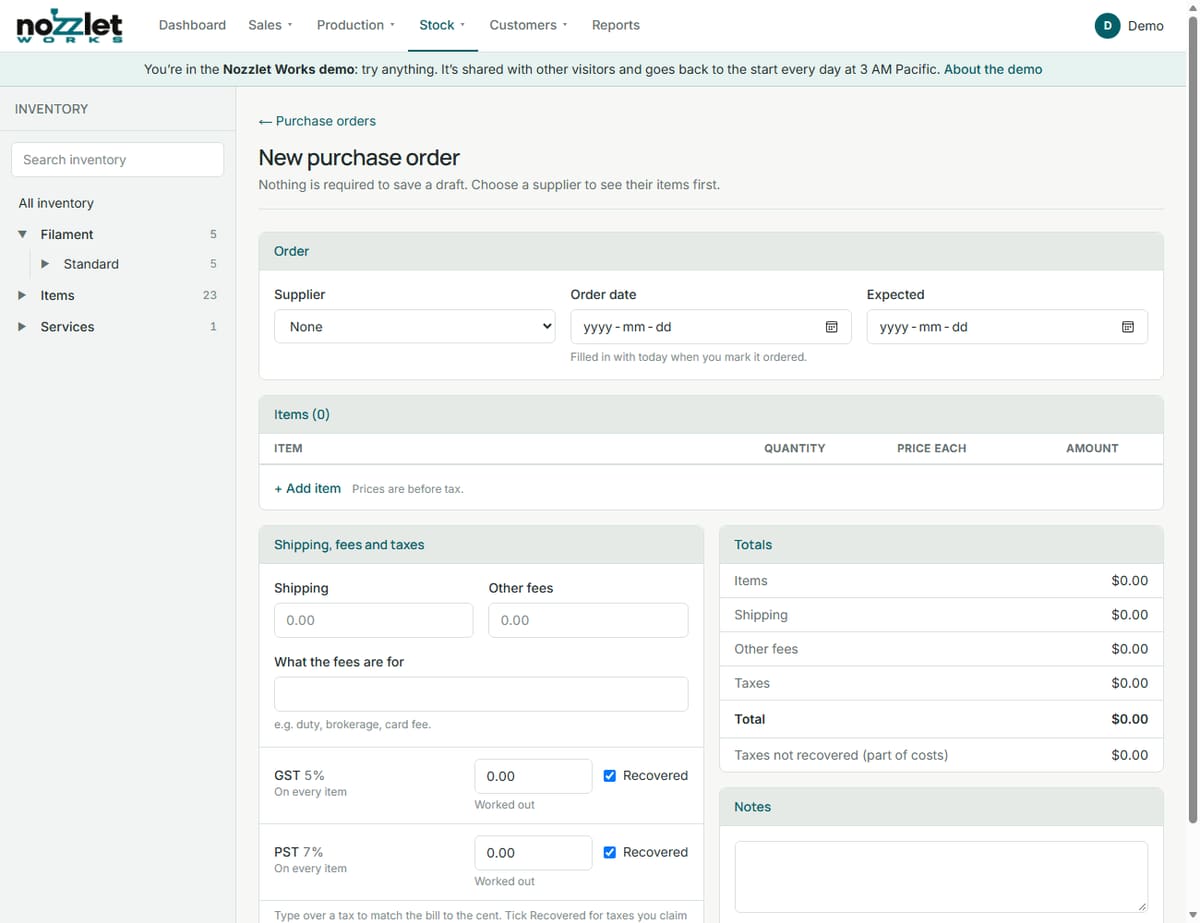Focus the Search inventory field
This screenshot has width=1200, height=923.
pyautogui.click(x=117, y=159)
